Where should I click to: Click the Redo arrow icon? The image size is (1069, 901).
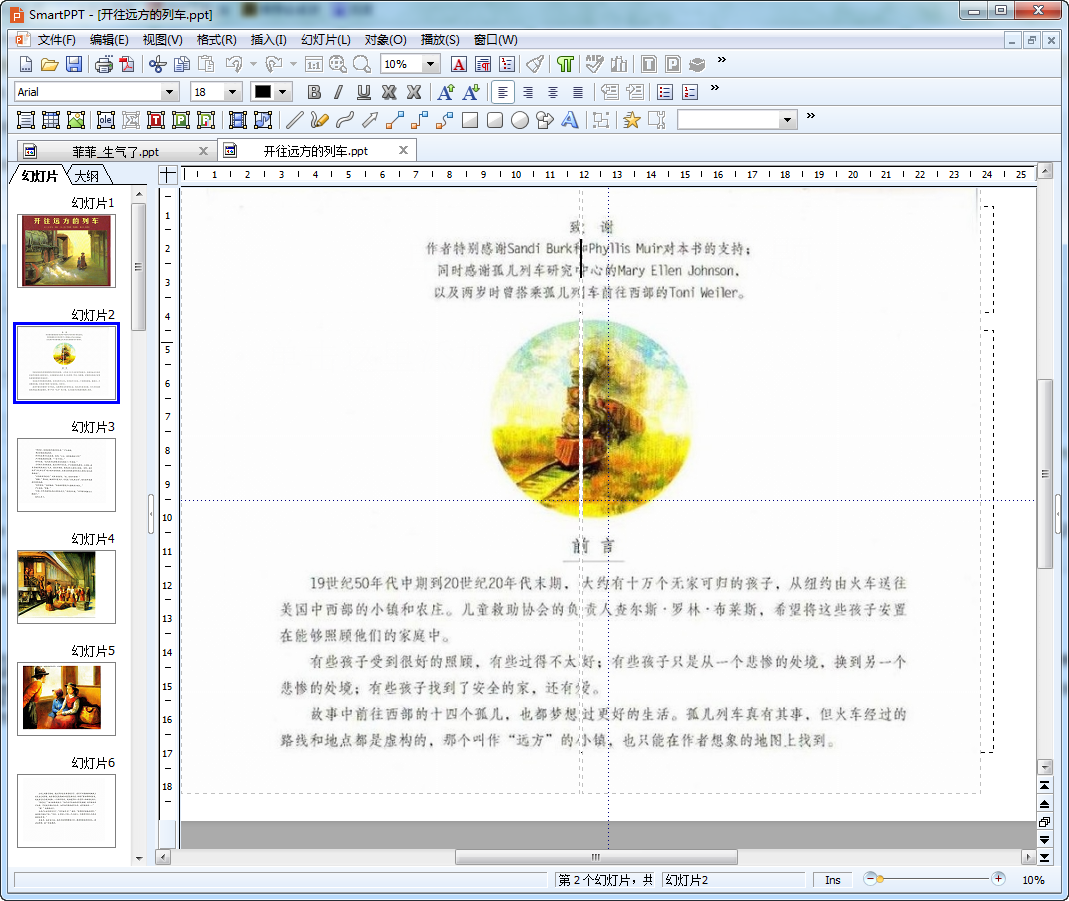pos(274,64)
